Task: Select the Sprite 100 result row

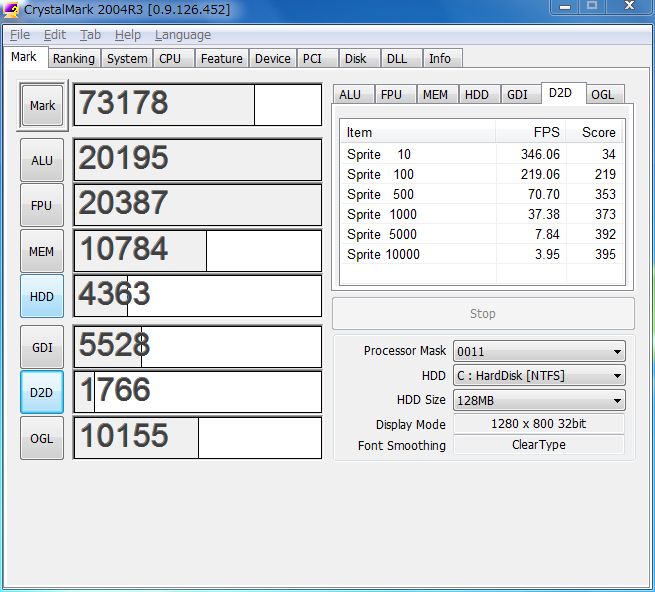Action: click(482, 174)
